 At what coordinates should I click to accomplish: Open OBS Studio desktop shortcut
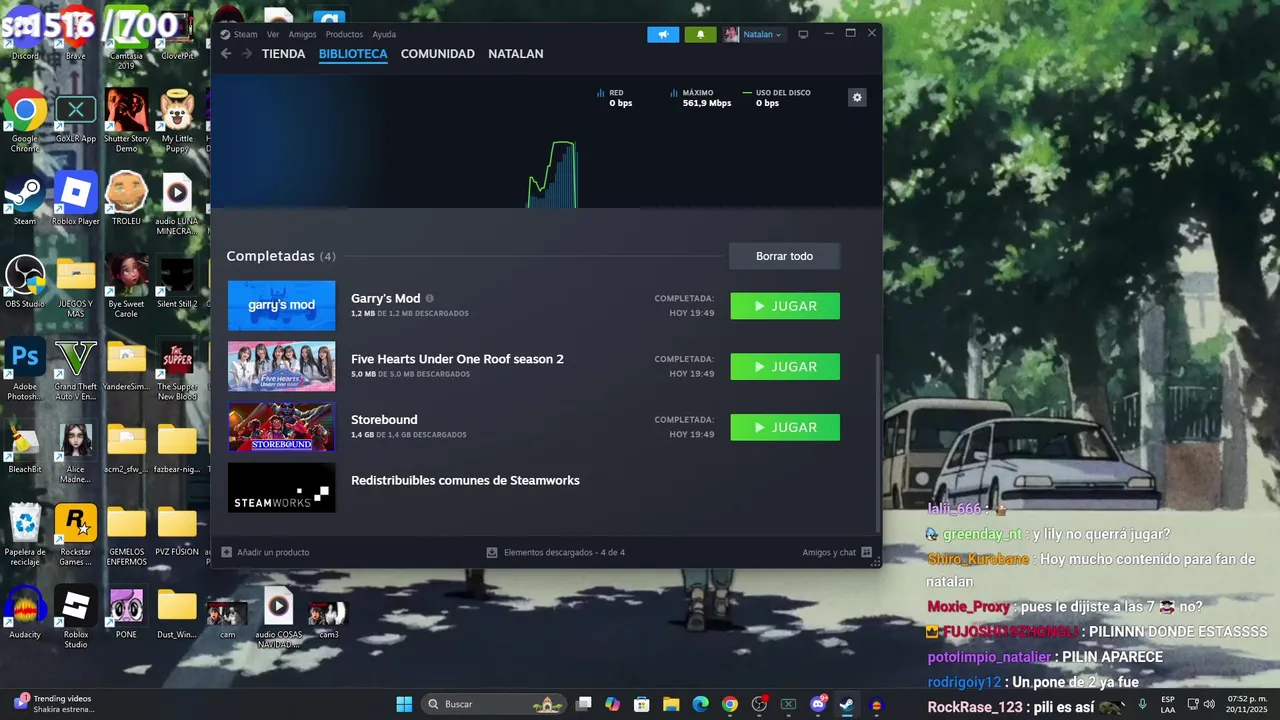(x=25, y=282)
